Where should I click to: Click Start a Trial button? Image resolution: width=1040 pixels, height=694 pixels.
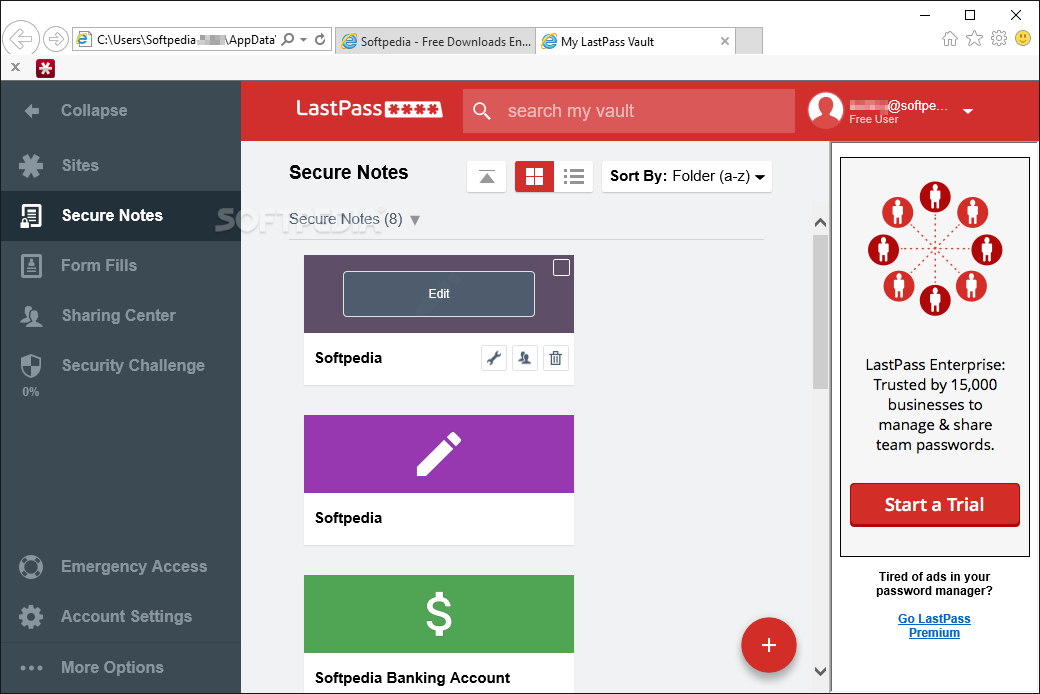click(x=935, y=505)
